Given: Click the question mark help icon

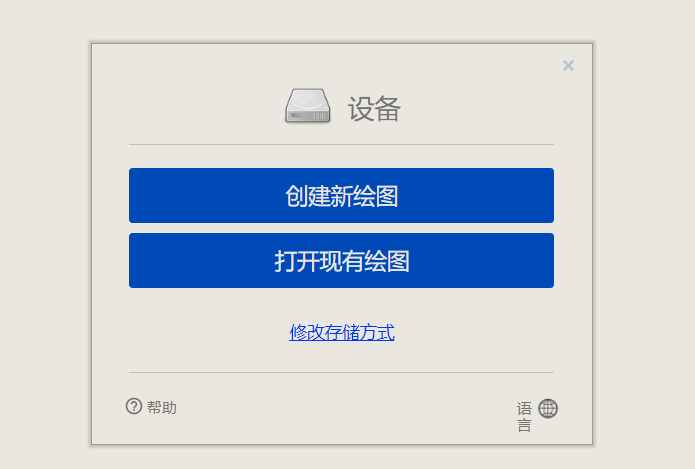Looking at the screenshot, I should point(133,406).
